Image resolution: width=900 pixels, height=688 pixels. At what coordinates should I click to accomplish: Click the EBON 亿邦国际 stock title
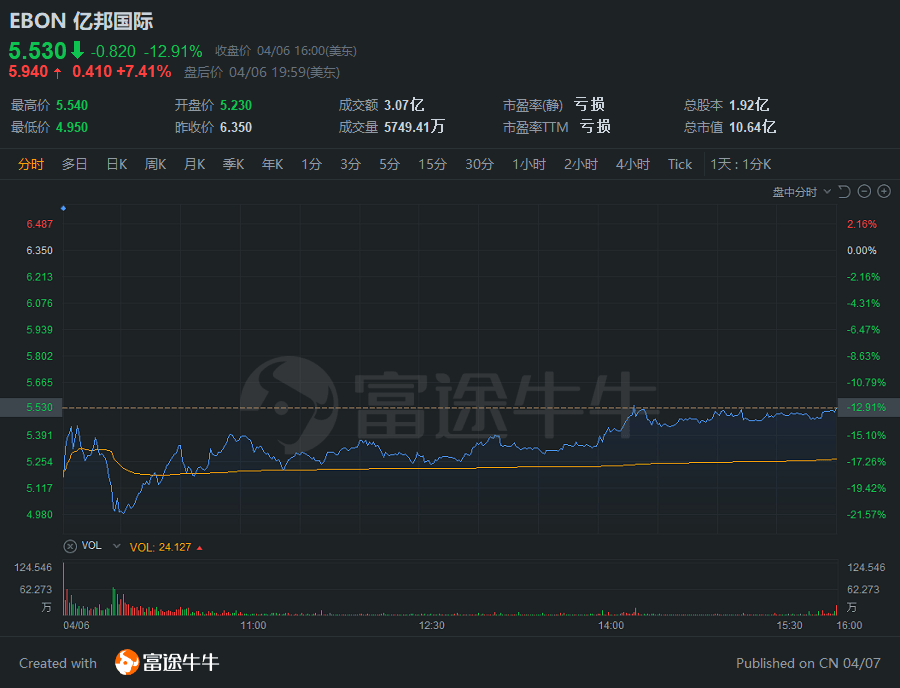[x=82, y=21]
